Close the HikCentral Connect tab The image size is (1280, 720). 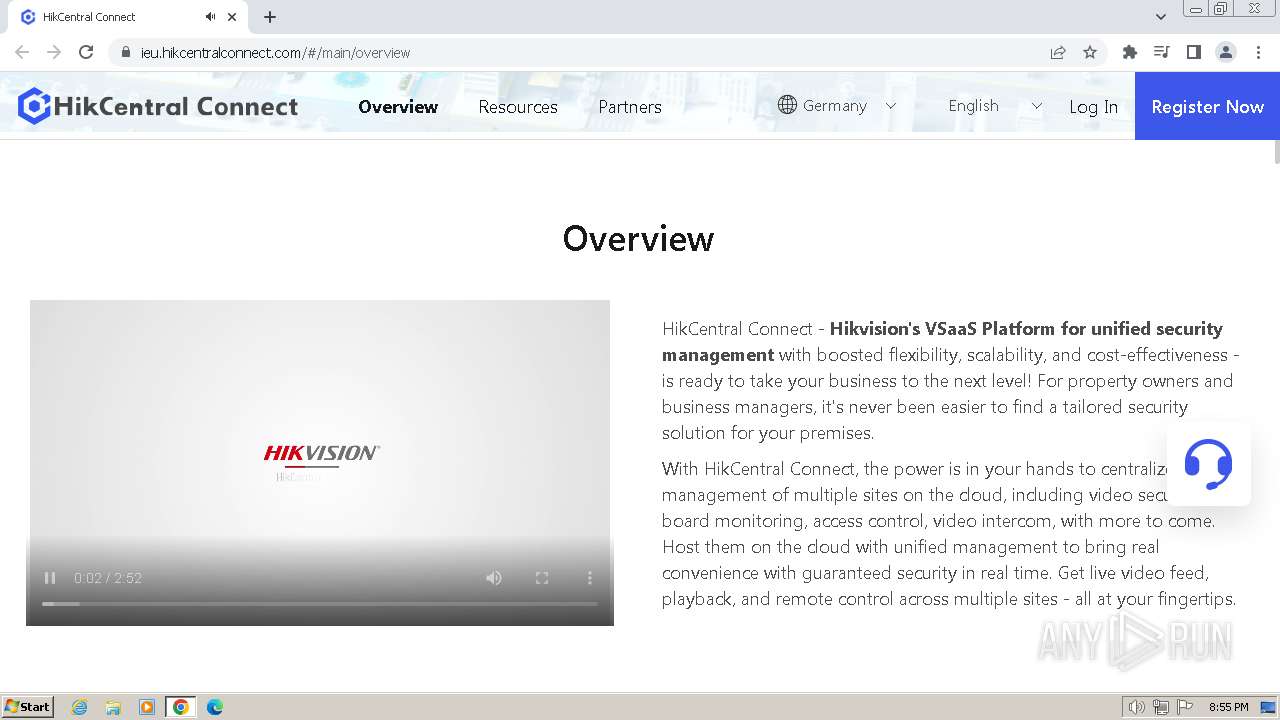tap(232, 17)
